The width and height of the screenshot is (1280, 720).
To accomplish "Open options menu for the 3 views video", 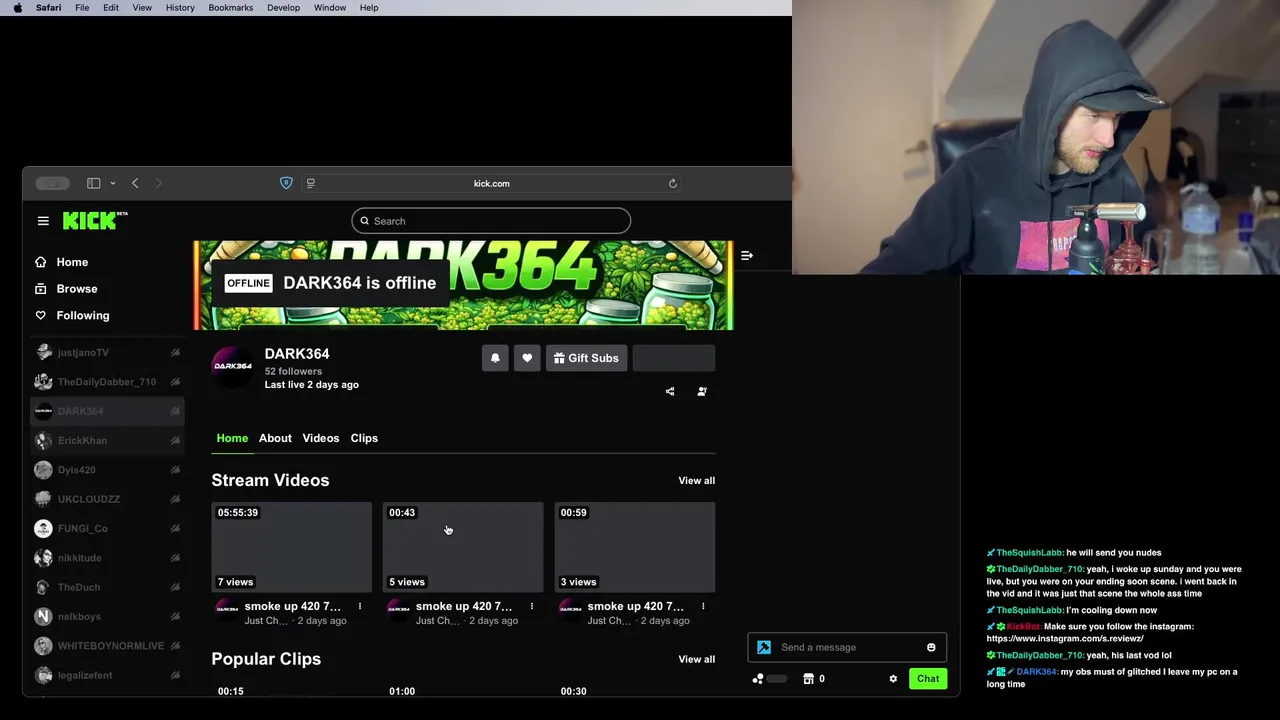I will (703, 606).
